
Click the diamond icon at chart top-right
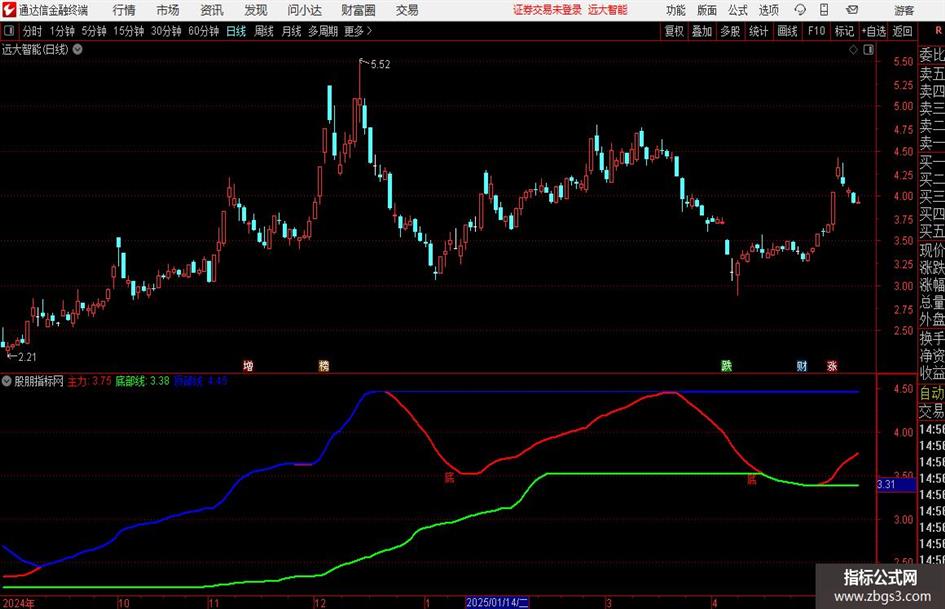point(853,50)
